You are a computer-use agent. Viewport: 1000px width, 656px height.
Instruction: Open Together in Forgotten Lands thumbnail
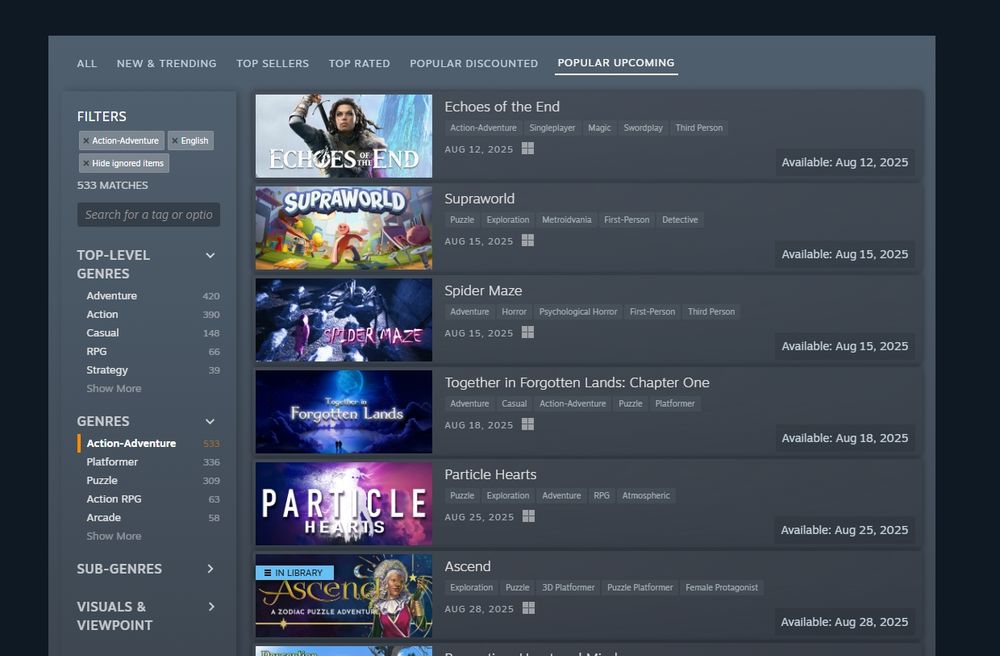344,411
